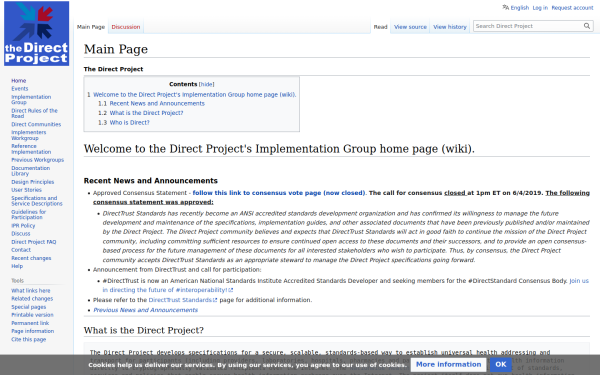Jump to 1.1 Recent News and Announcements
This screenshot has height=375, width=600.
coord(157,103)
